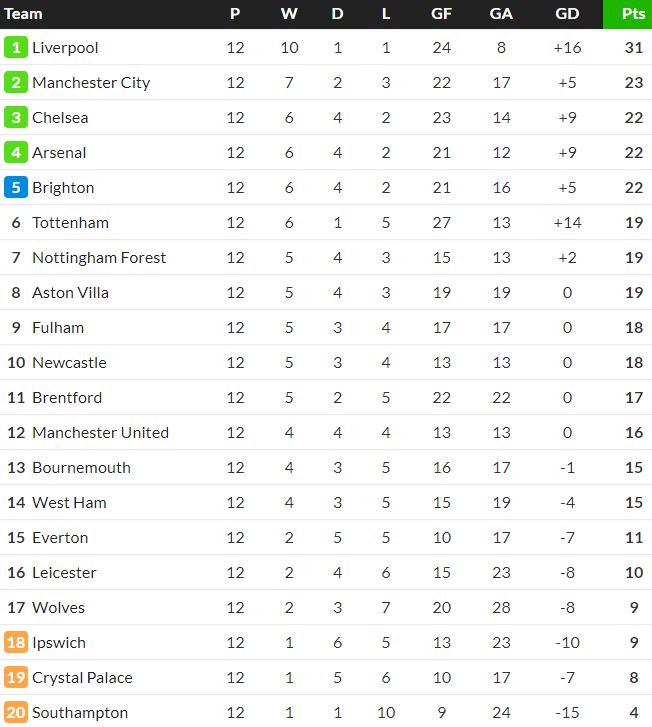
Task: Sort by the GF column header
Action: pyautogui.click(x=441, y=14)
